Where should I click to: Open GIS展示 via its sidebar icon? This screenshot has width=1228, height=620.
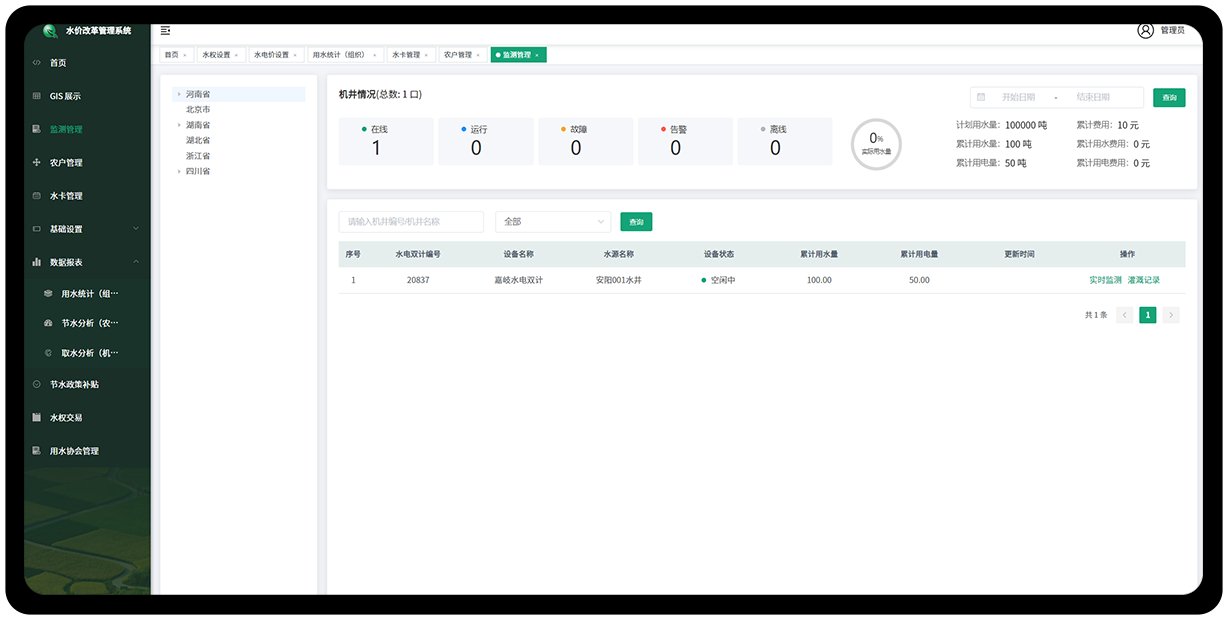37,96
